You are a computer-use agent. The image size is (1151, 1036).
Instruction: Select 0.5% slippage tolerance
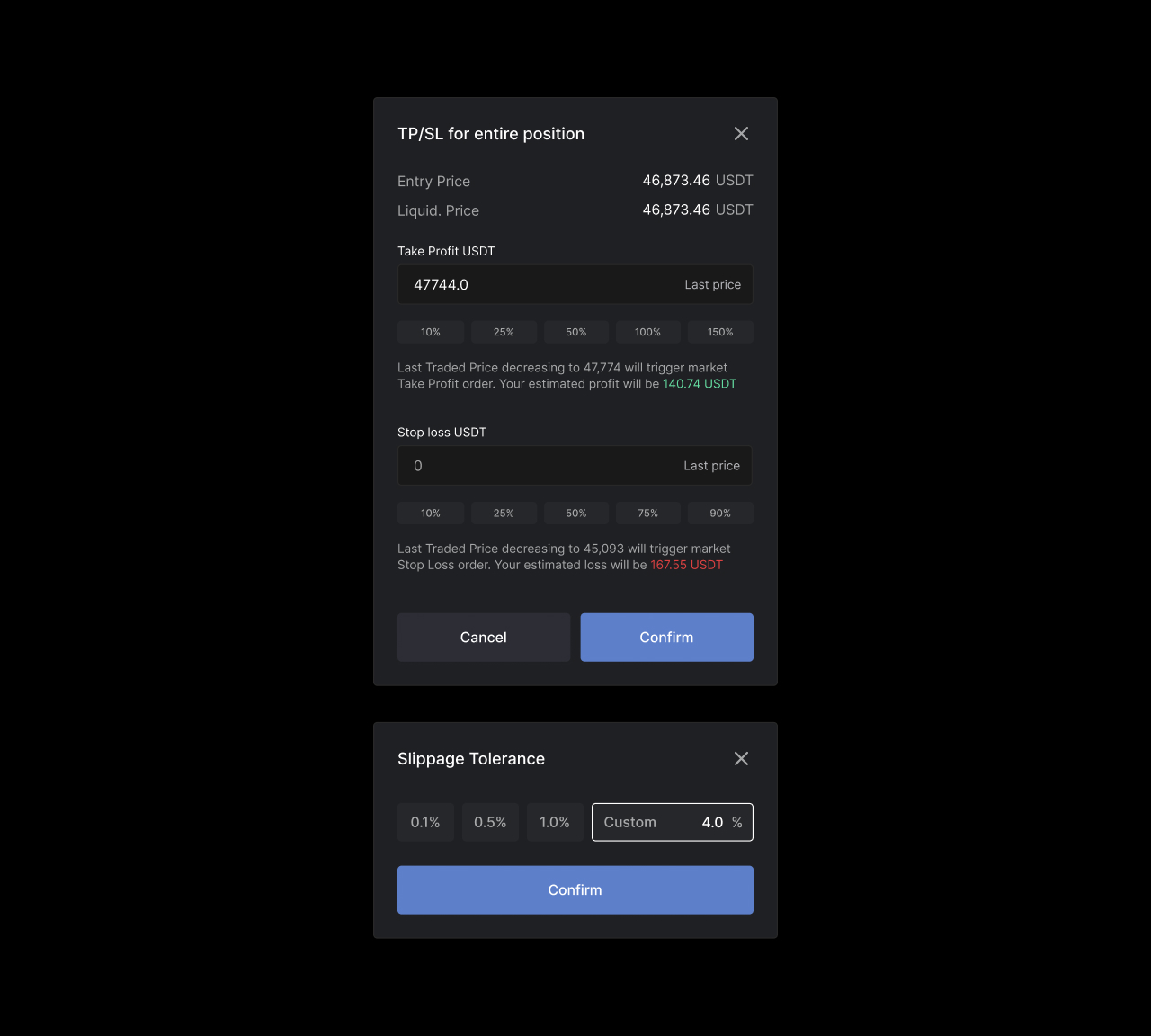[490, 822]
